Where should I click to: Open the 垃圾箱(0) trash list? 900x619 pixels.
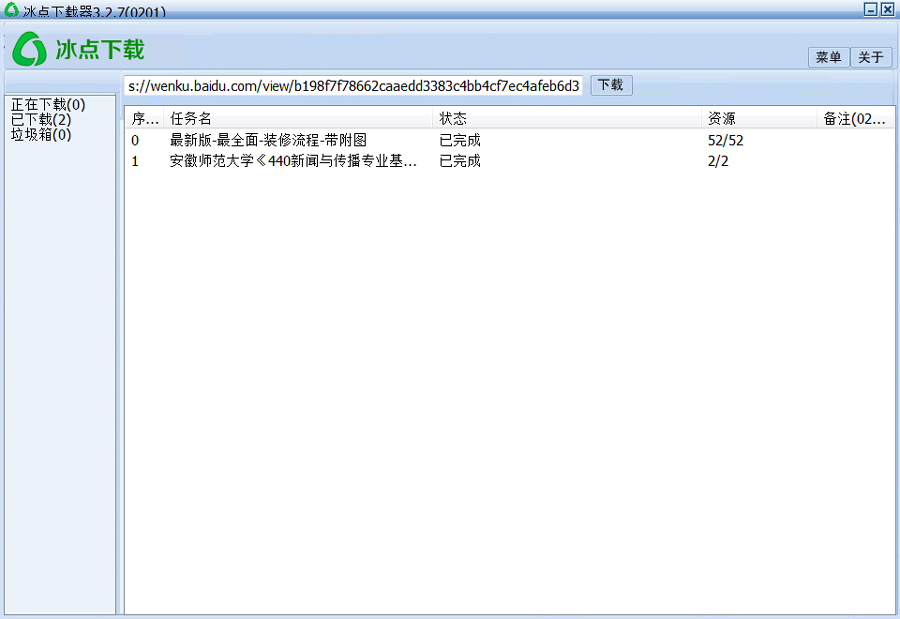41,135
